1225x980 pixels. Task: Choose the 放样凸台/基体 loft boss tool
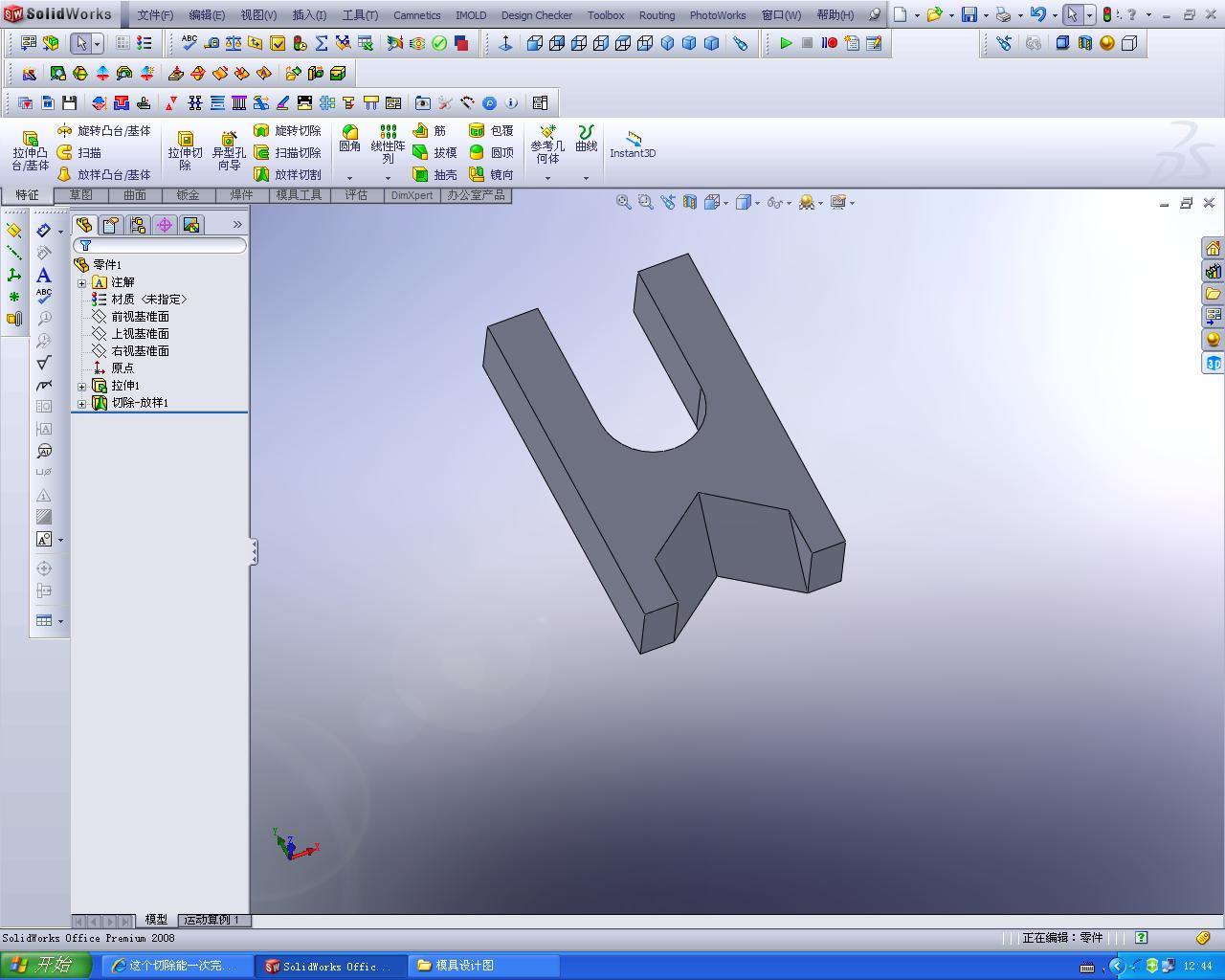pyautogui.click(x=104, y=174)
